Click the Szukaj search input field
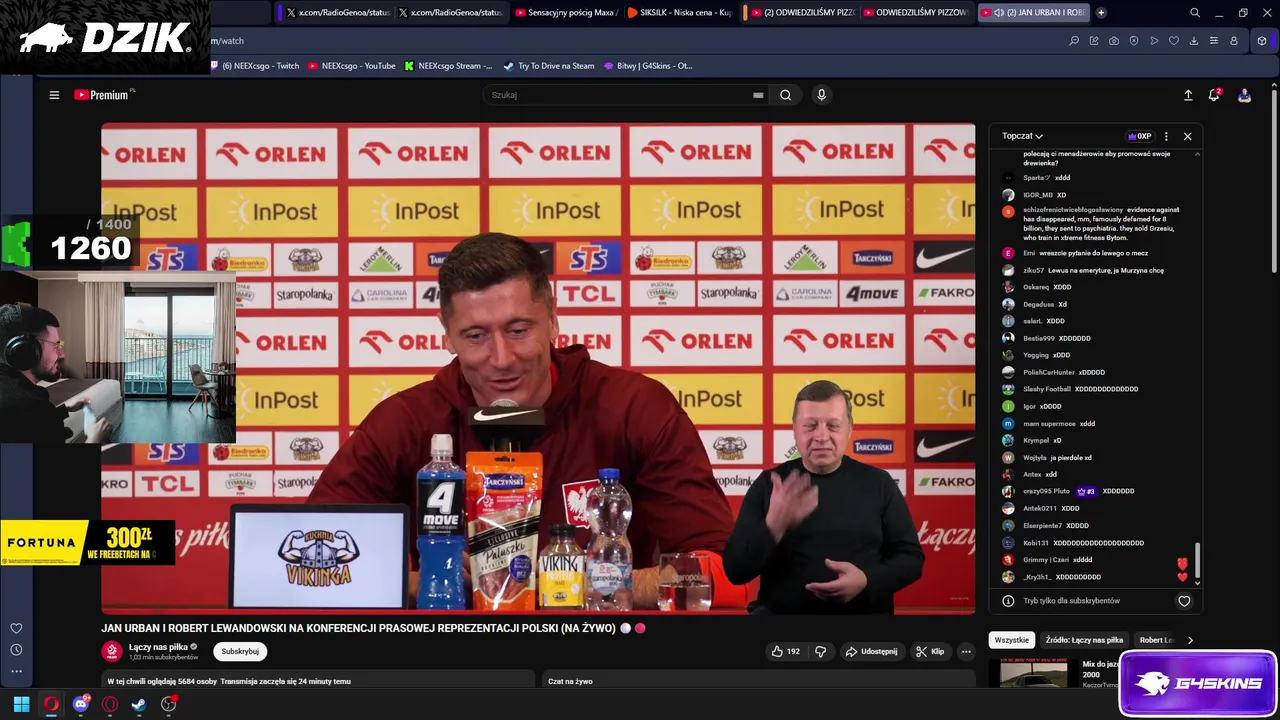The height and width of the screenshot is (720, 1280). click(620, 95)
